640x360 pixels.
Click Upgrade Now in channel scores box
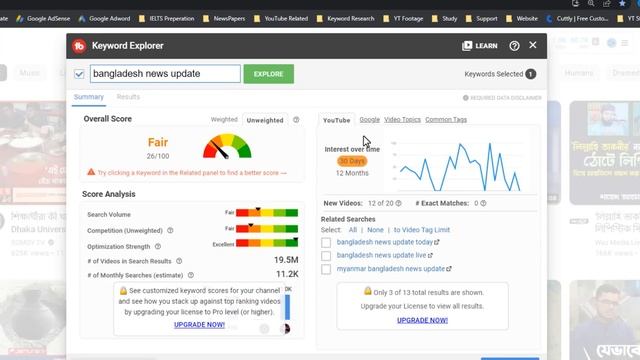click(x=199, y=324)
